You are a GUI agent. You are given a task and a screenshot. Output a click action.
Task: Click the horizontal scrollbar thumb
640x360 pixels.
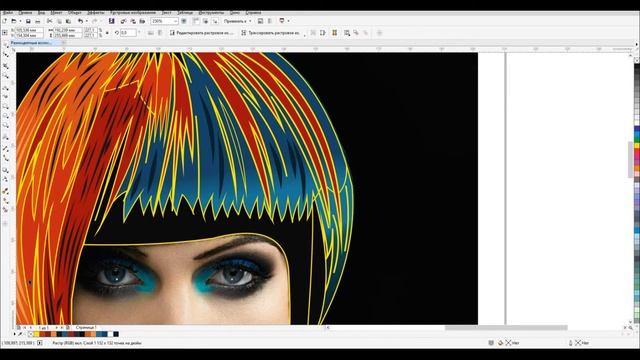(506, 328)
